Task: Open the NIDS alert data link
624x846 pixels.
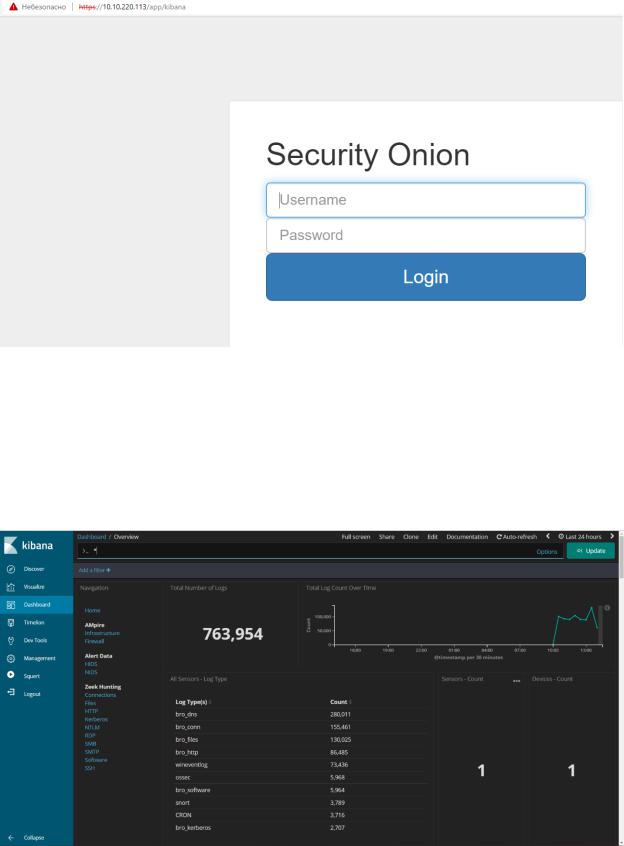Action: [91, 672]
